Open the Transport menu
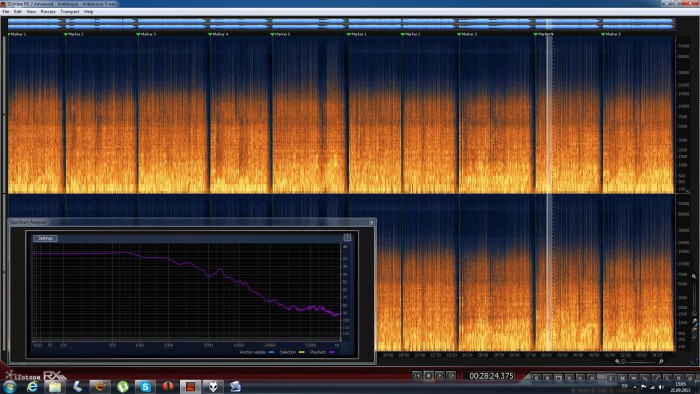The image size is (700, 394). pos(70,12)
